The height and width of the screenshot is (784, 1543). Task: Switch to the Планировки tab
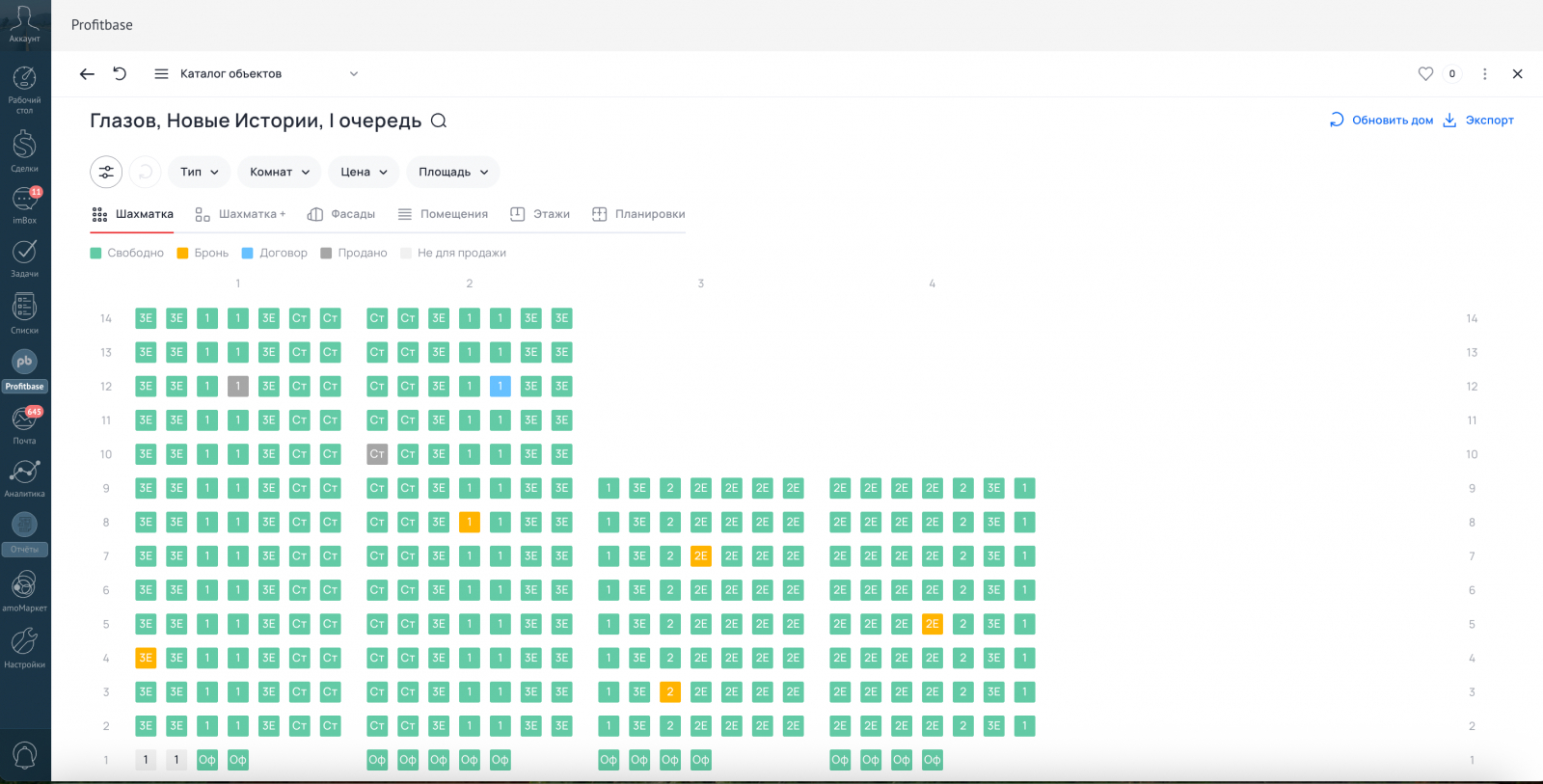638,214
